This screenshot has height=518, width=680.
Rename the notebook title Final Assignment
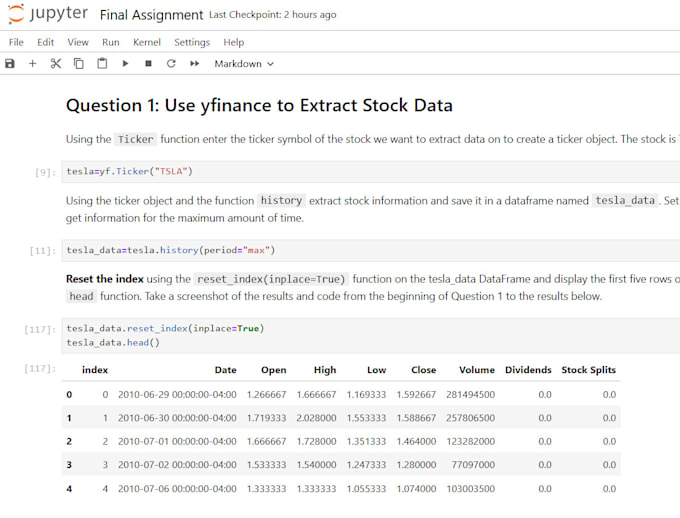click(x=151, y=15)
